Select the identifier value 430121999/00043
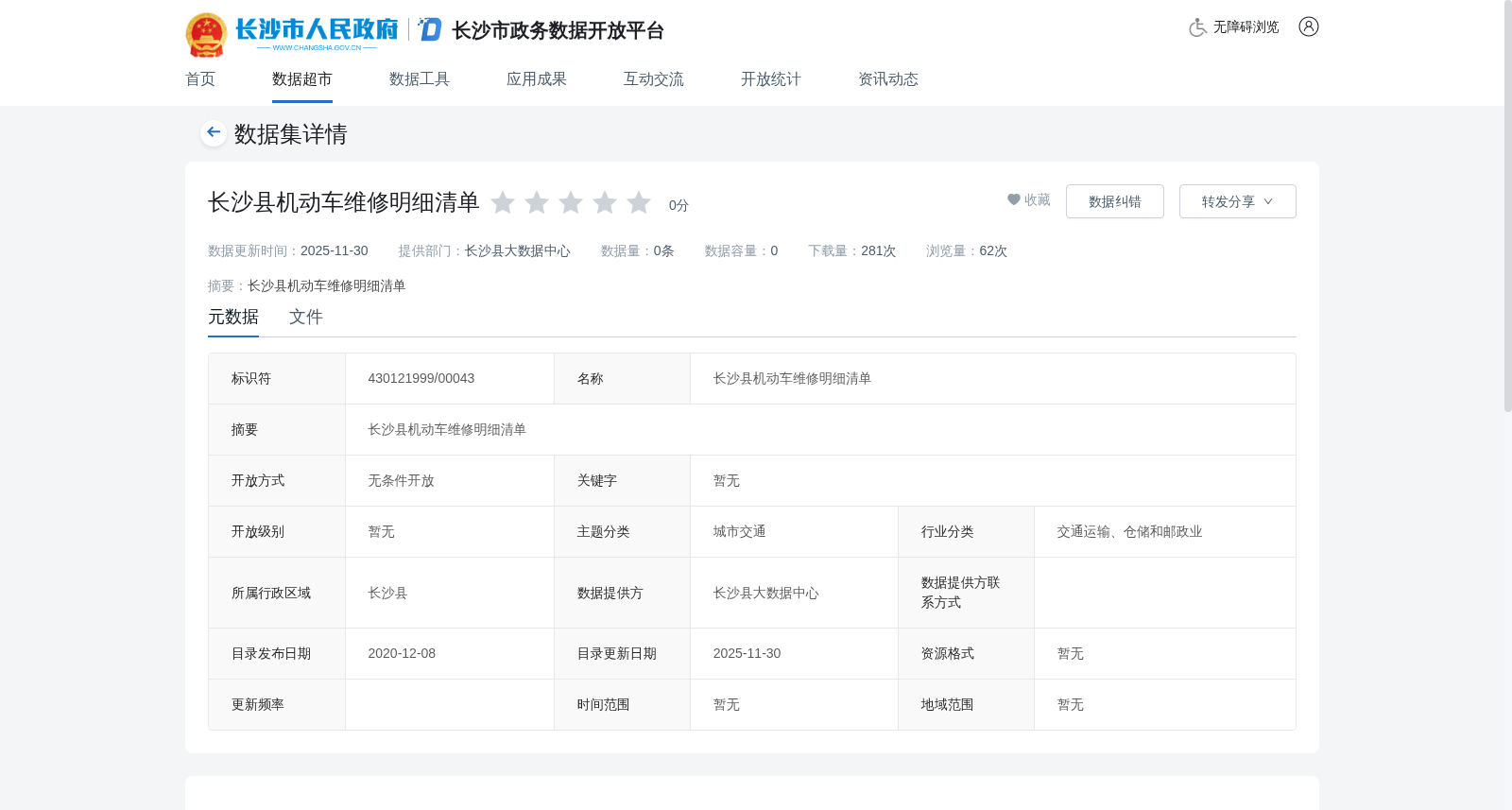Image resolution: width=1512 pixels, height=810 pixels. tap(421, 378)
